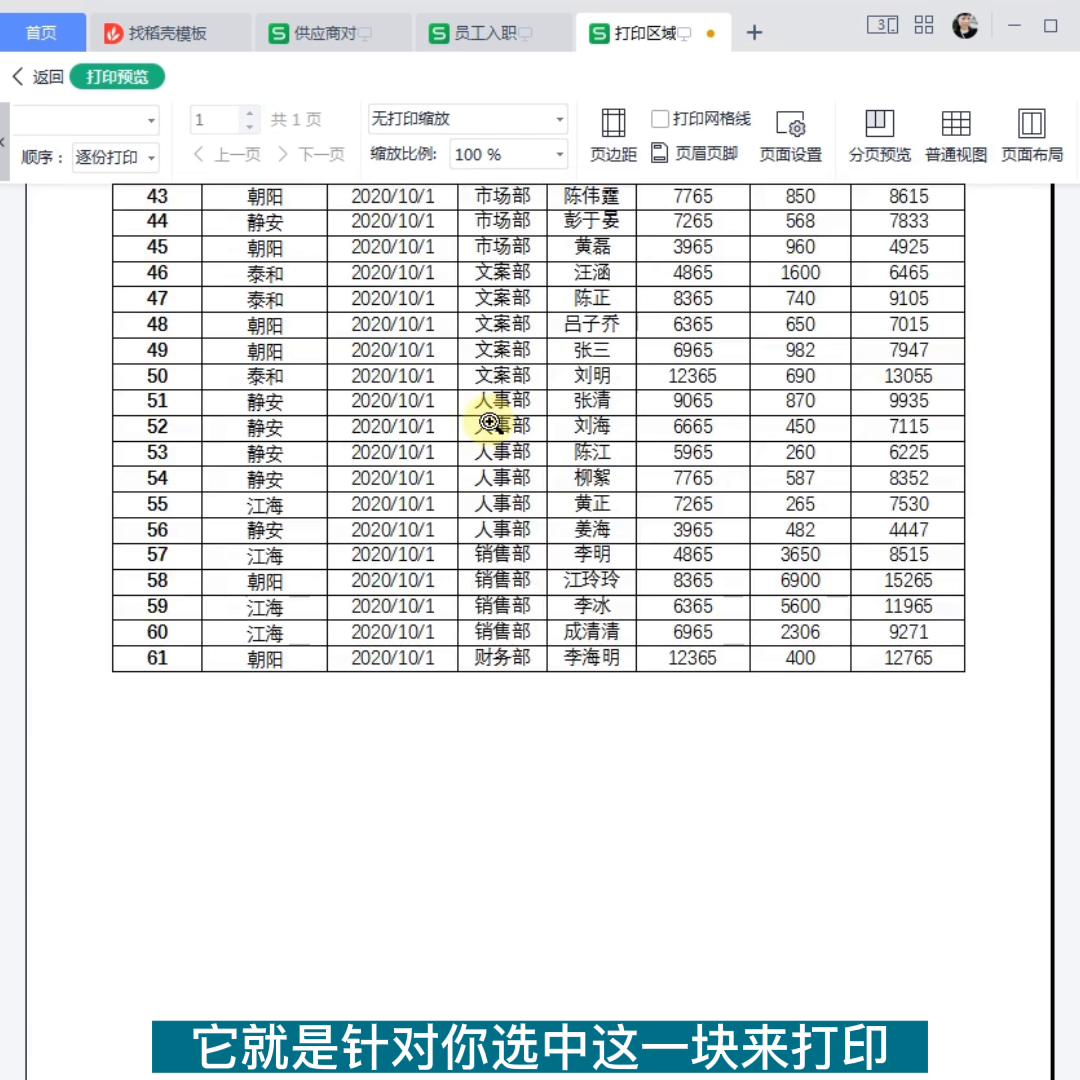Open the 缩放比例 100% zoom dropdown
The width and height of the screenshot is (1080, 1080).
click(x=508, y=154)
